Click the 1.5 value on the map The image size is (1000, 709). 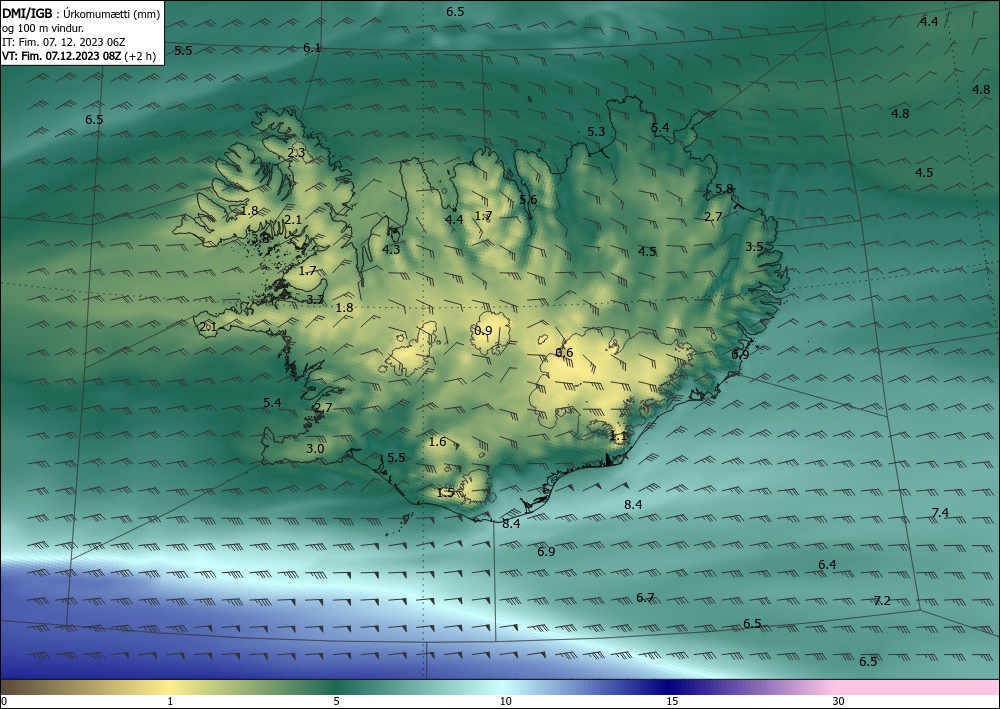click(446, 493)
